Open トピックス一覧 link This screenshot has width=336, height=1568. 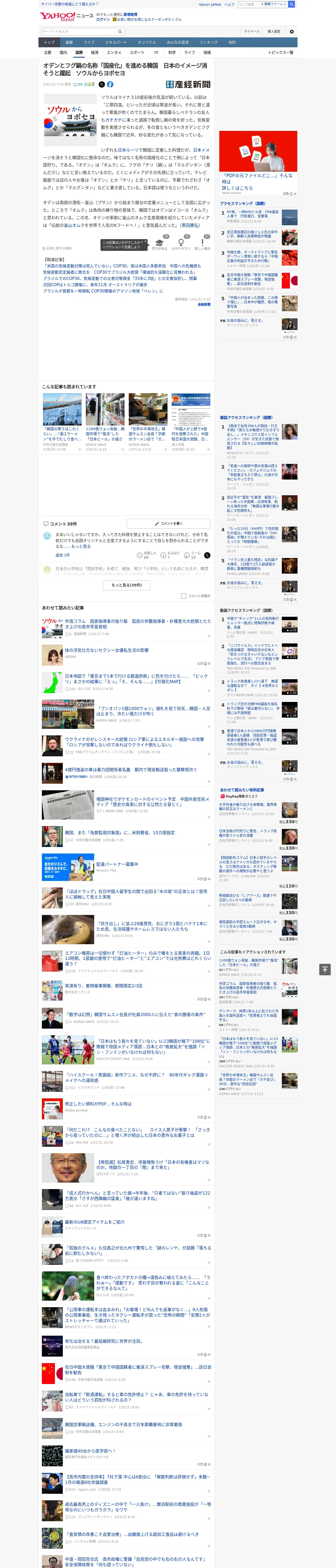(281, 52)
